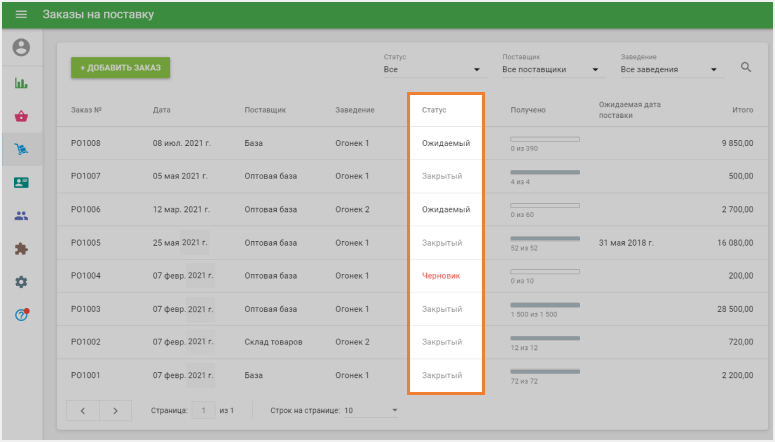Click the user profile avatar icon

coord(21,47)
